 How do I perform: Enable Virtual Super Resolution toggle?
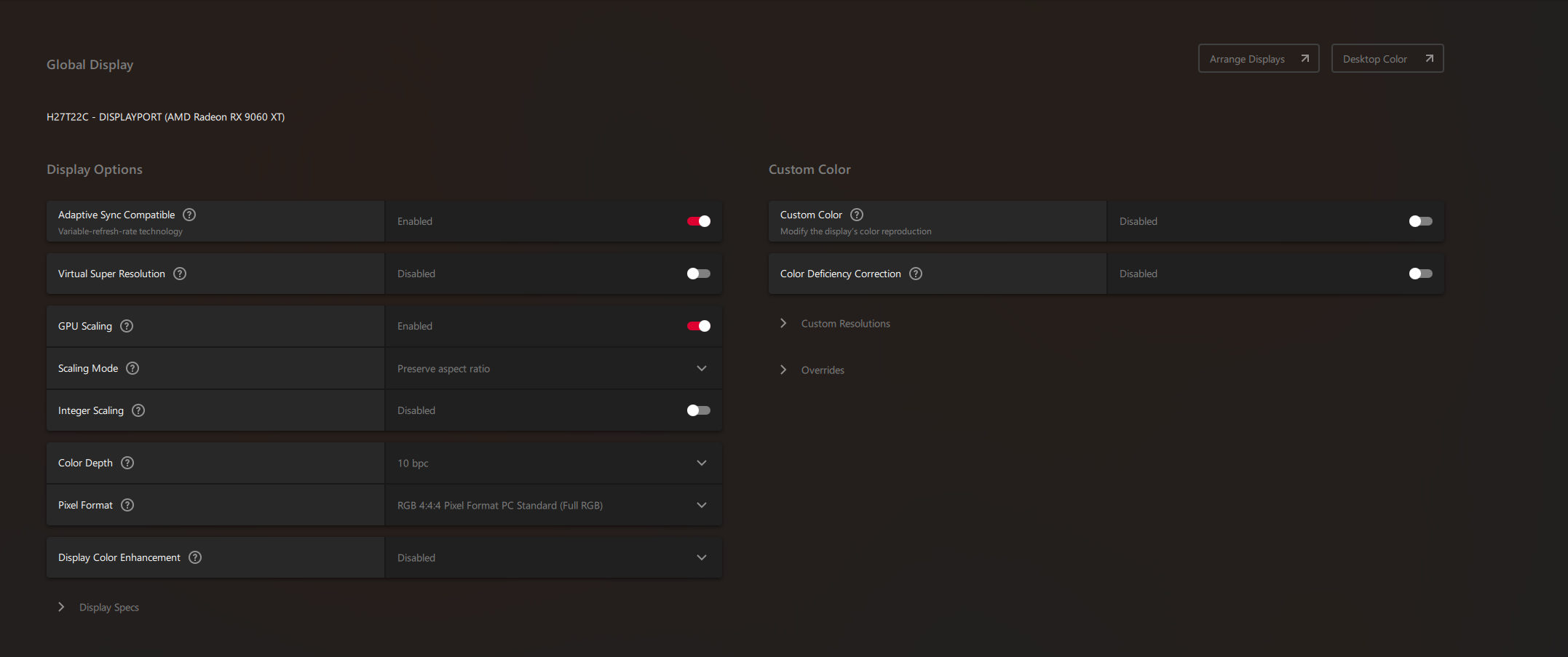[x=699, y=274]
